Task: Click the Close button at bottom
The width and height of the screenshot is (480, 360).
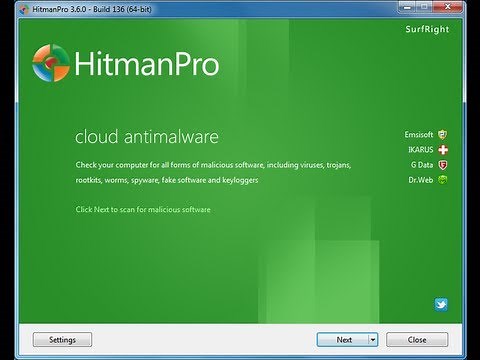Action: (x=417, y=340)
